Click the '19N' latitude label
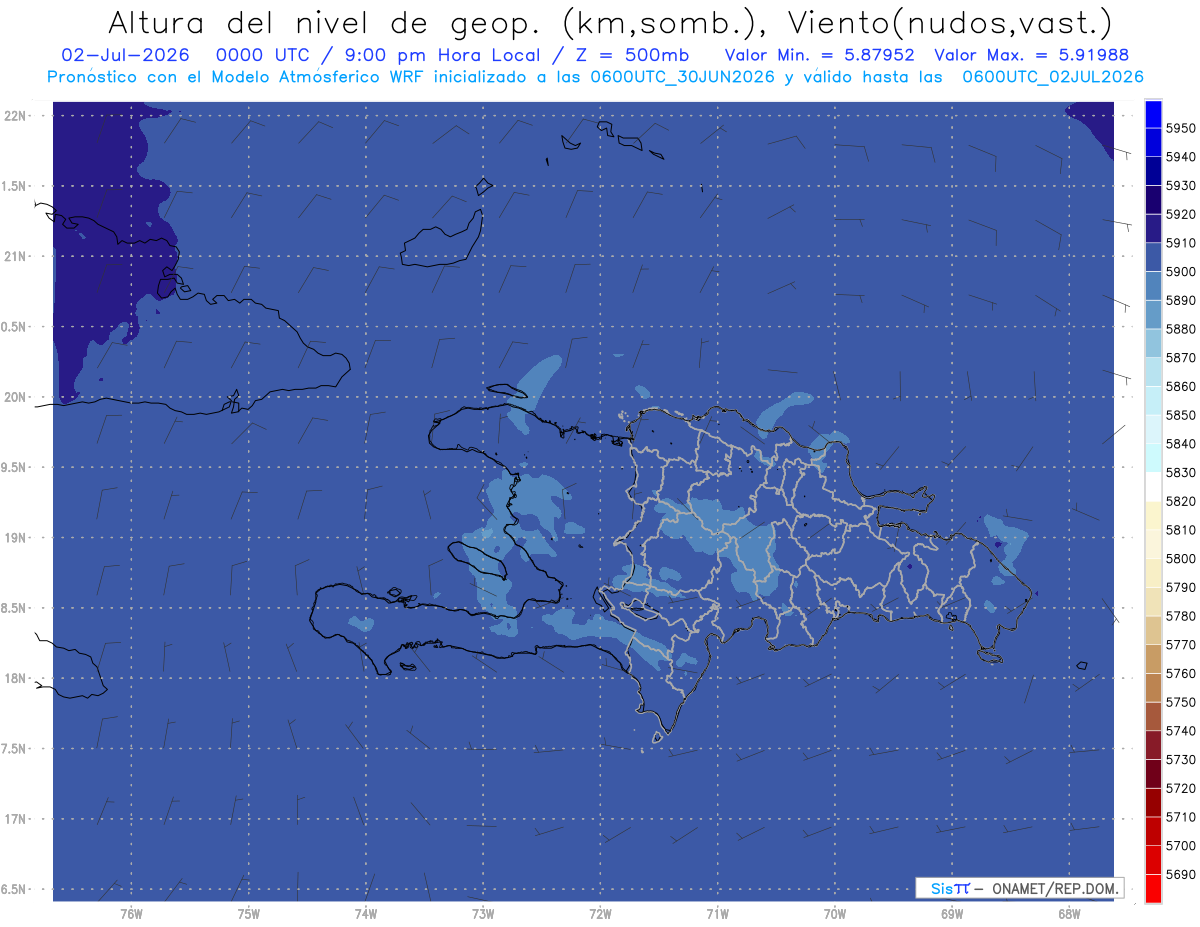Viewport: 1200px width, 927px height. coord(15,537)
